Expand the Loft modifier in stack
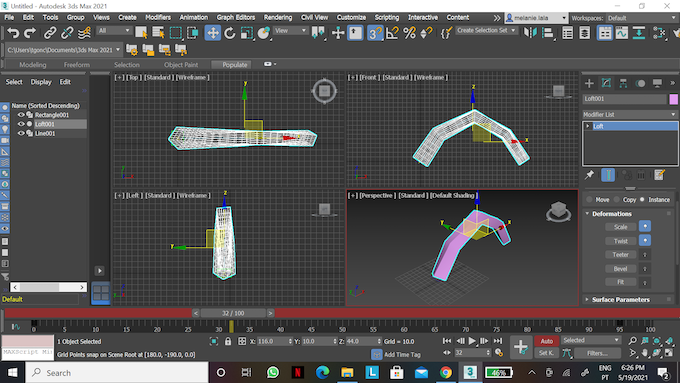680x383 pixels. pos(588,126)
